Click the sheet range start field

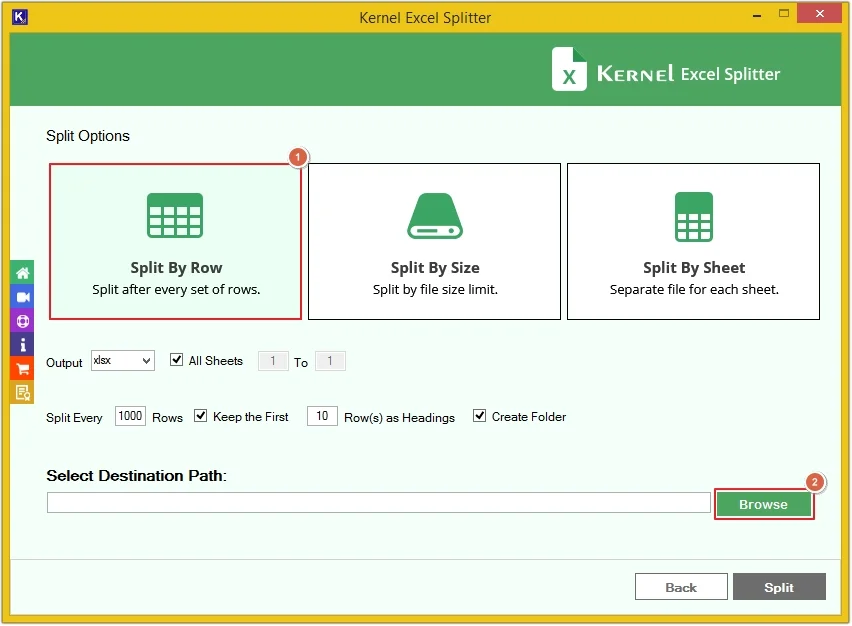(x=273, y=361)
